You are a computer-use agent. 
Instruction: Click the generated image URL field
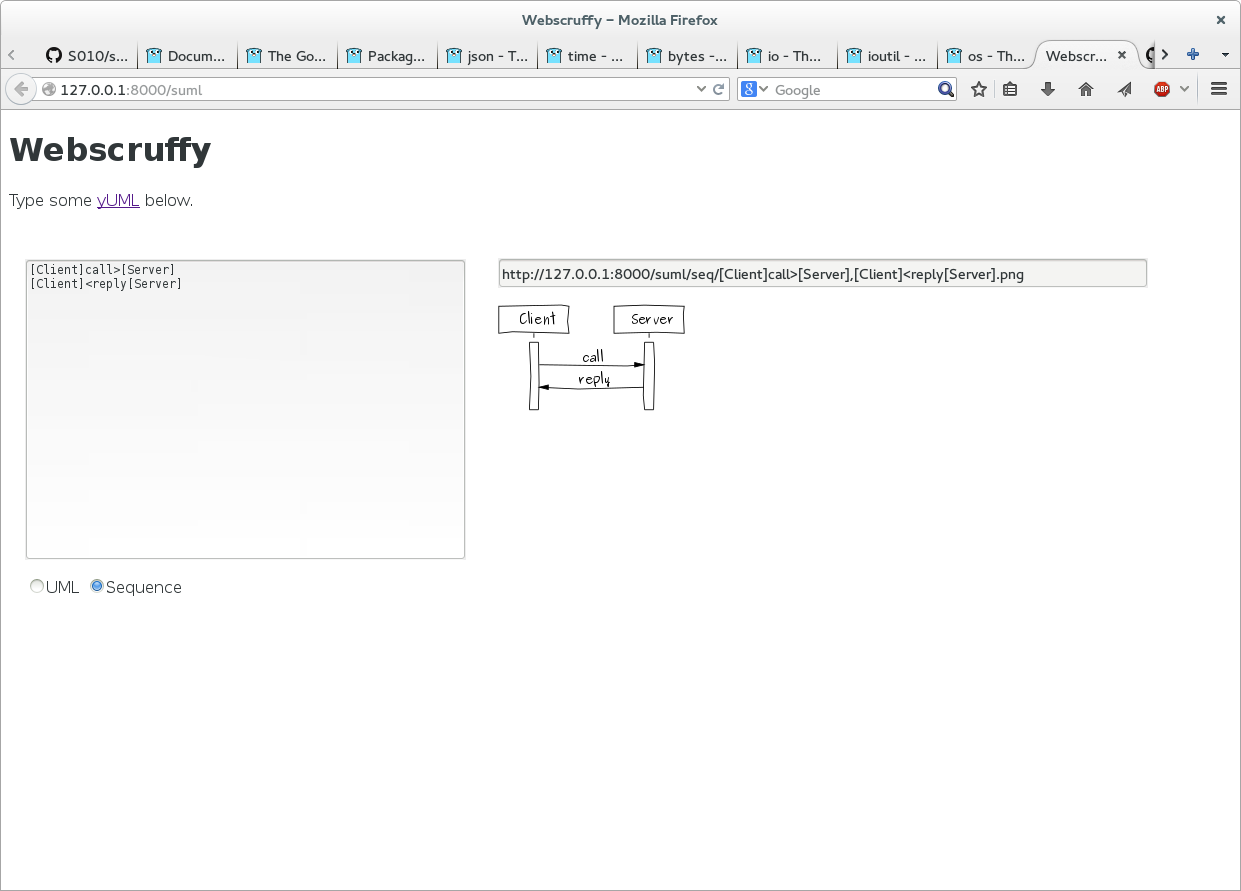[823, 273]
